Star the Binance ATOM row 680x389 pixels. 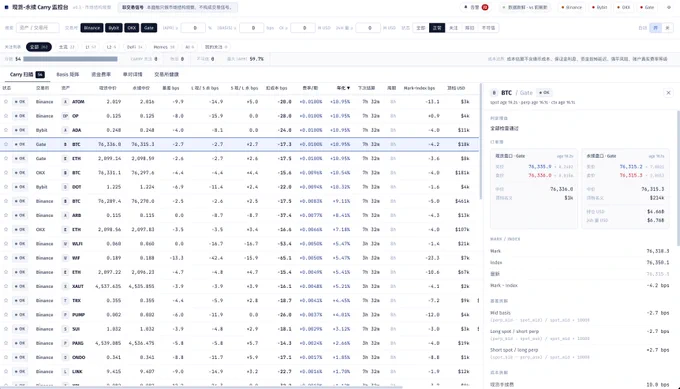coord(6,102)
